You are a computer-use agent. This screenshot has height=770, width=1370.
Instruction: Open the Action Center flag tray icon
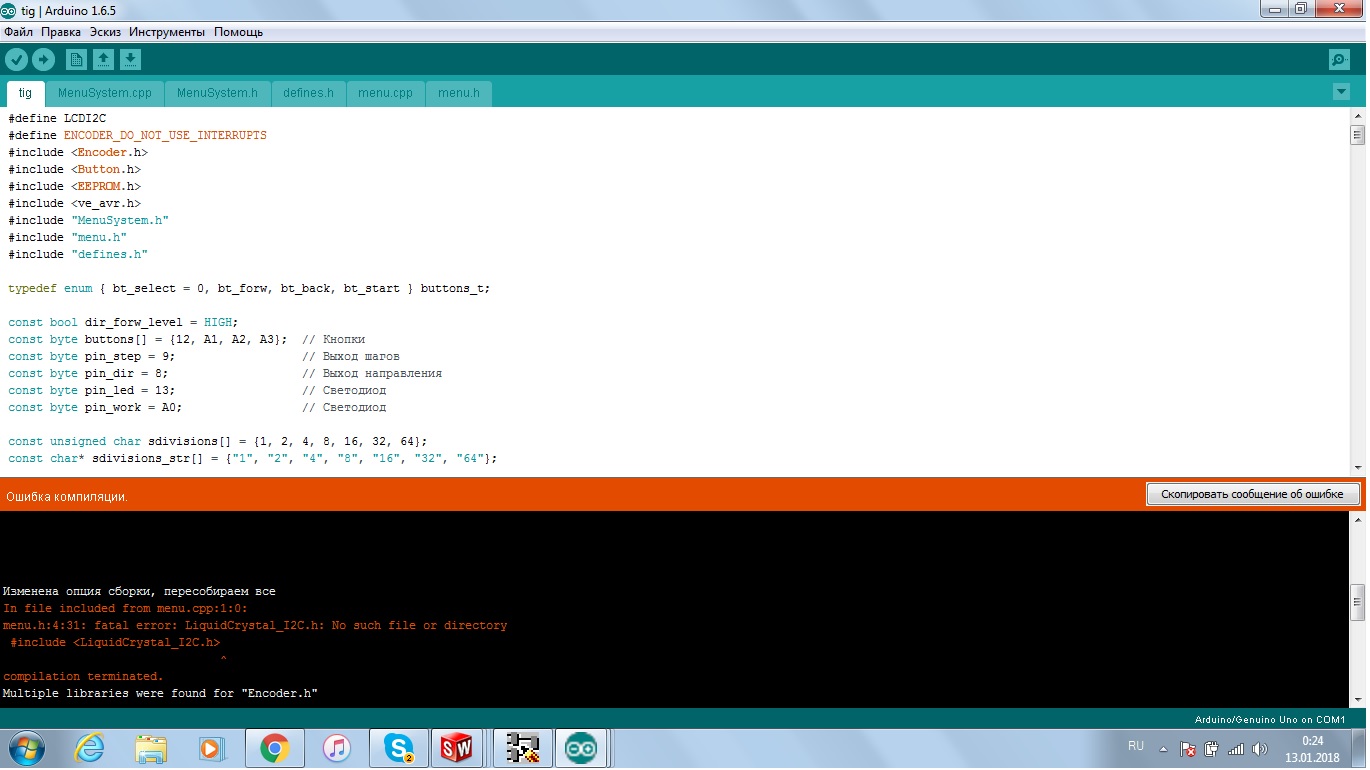point(1188,748)
